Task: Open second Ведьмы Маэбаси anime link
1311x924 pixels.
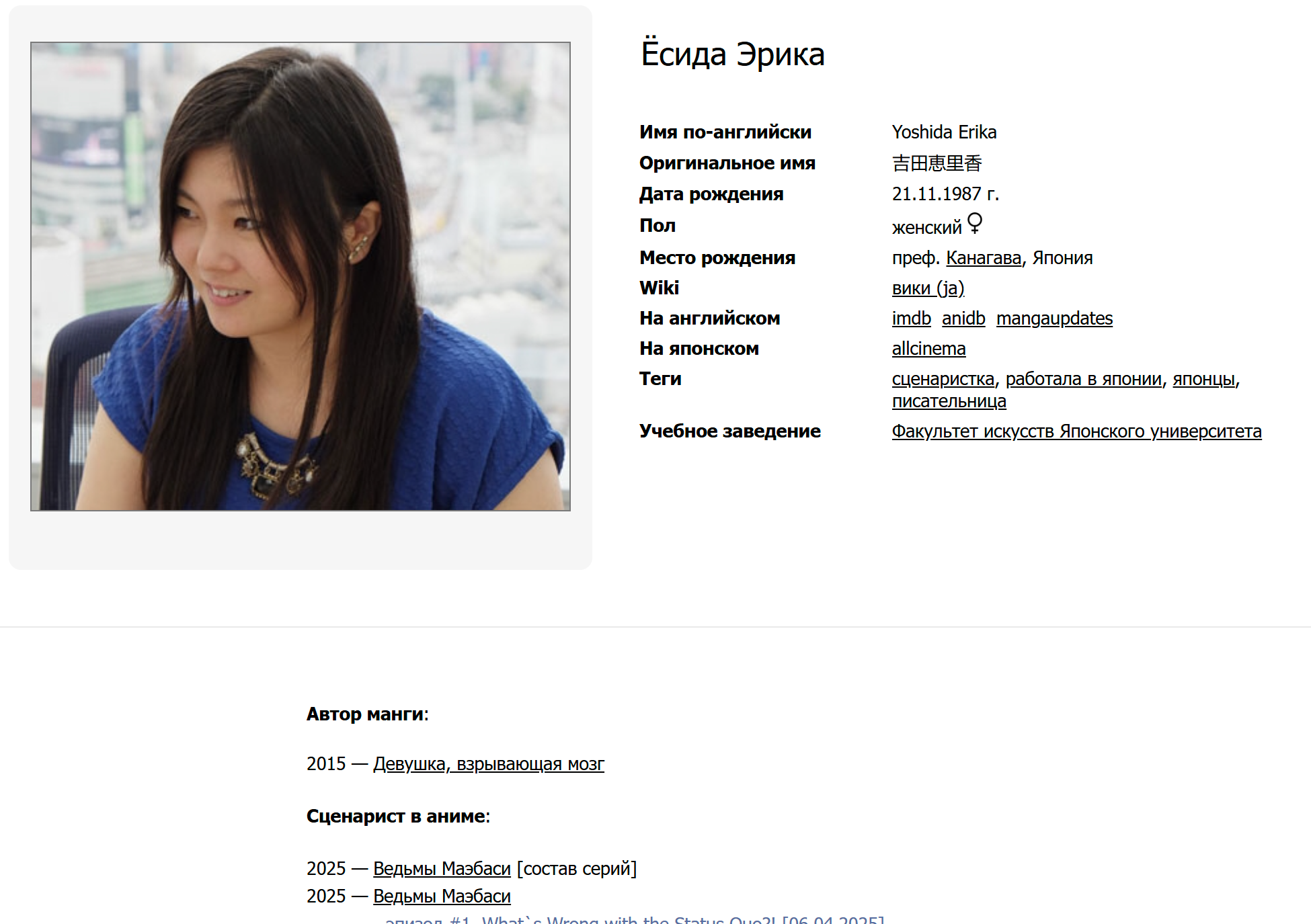Action: 442,896
